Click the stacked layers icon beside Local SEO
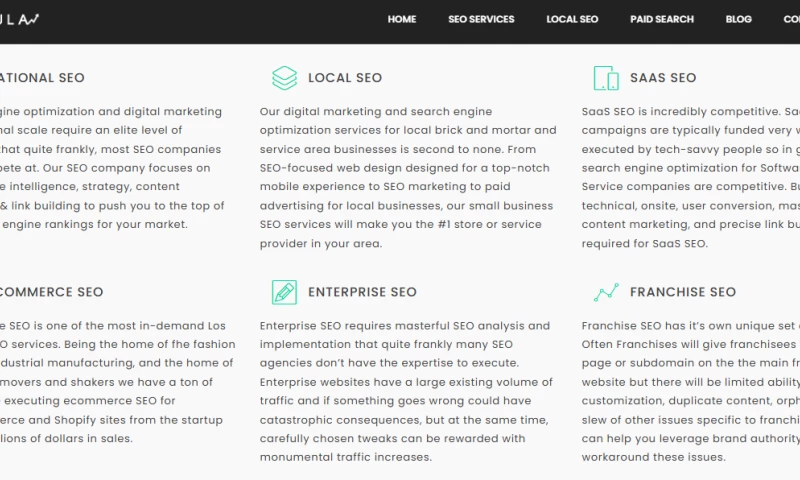 coord(284,78)
